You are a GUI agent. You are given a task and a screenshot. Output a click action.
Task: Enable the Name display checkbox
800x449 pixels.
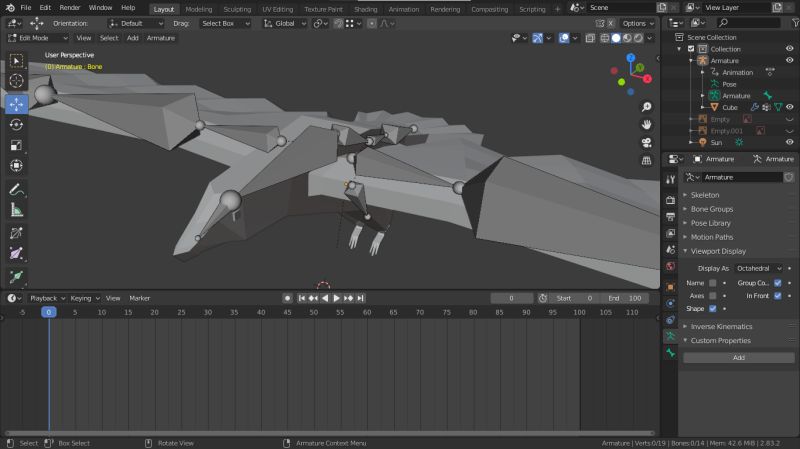click(713, 283)
